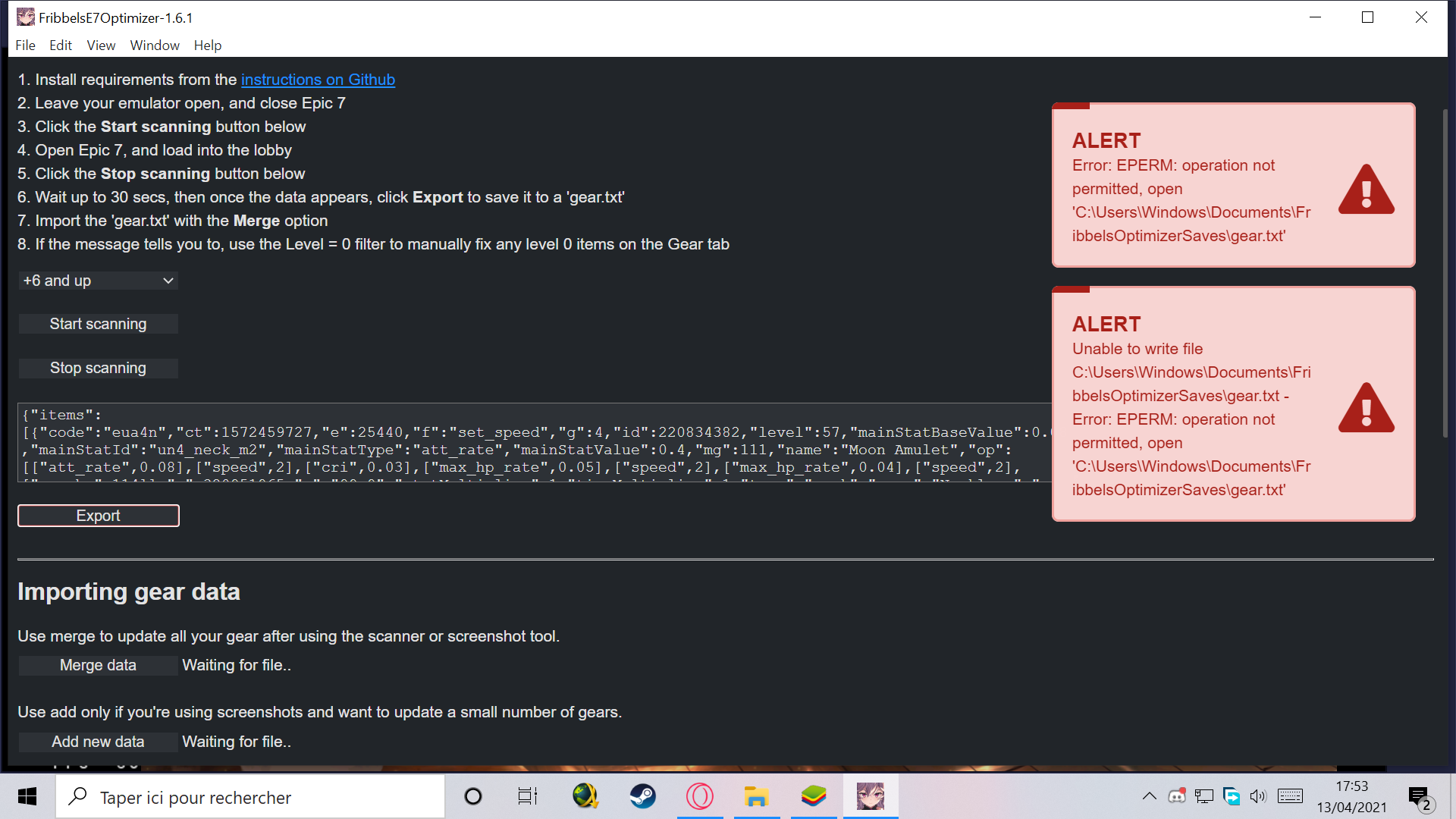
Task: Open the volume control in system tray
Action: (1259, 796)
